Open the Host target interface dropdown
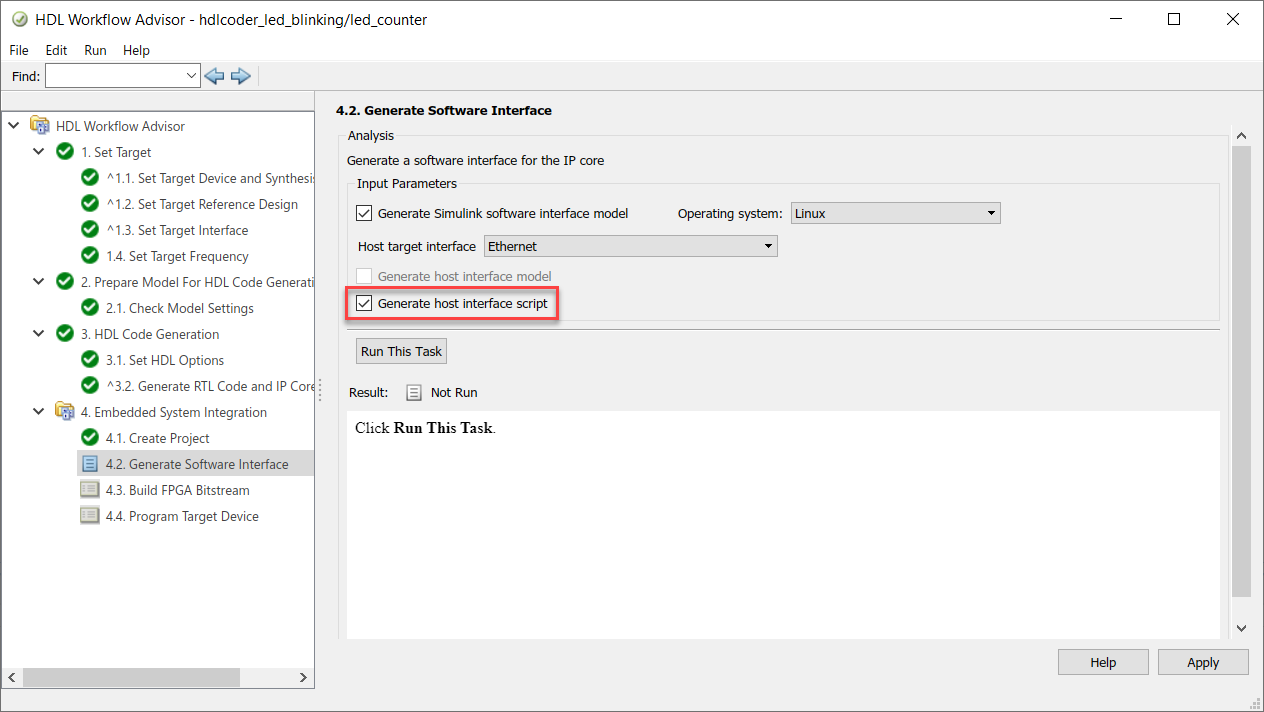The height and width of the screenshot is (712, 1264). (x=630, y=246)
